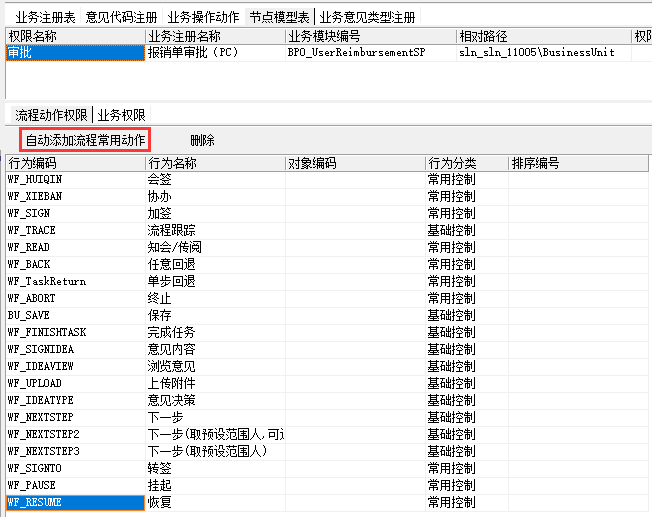This screenshot has width=652, height=517.
Task: Click the BPO_UserReimbursementSP cell
Action: (371, 52)
